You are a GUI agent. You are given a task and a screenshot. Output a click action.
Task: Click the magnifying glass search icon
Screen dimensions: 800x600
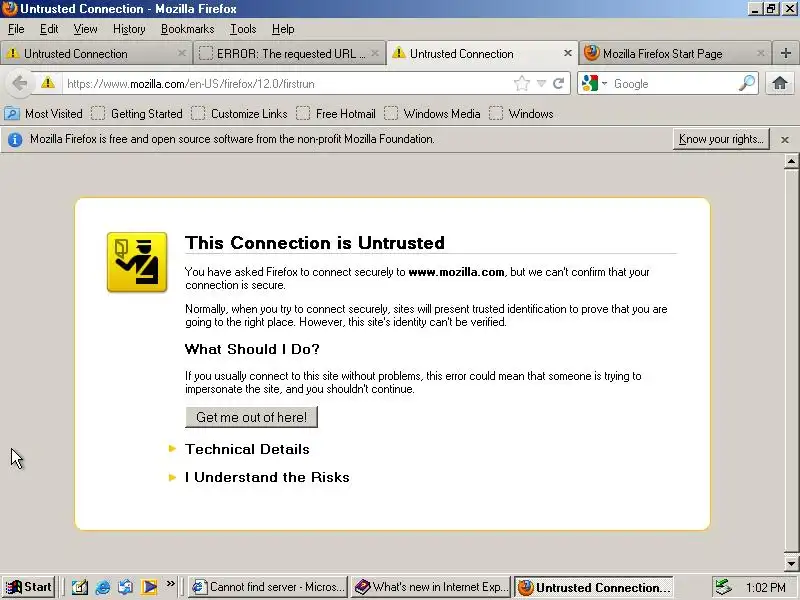click(747, 83)
